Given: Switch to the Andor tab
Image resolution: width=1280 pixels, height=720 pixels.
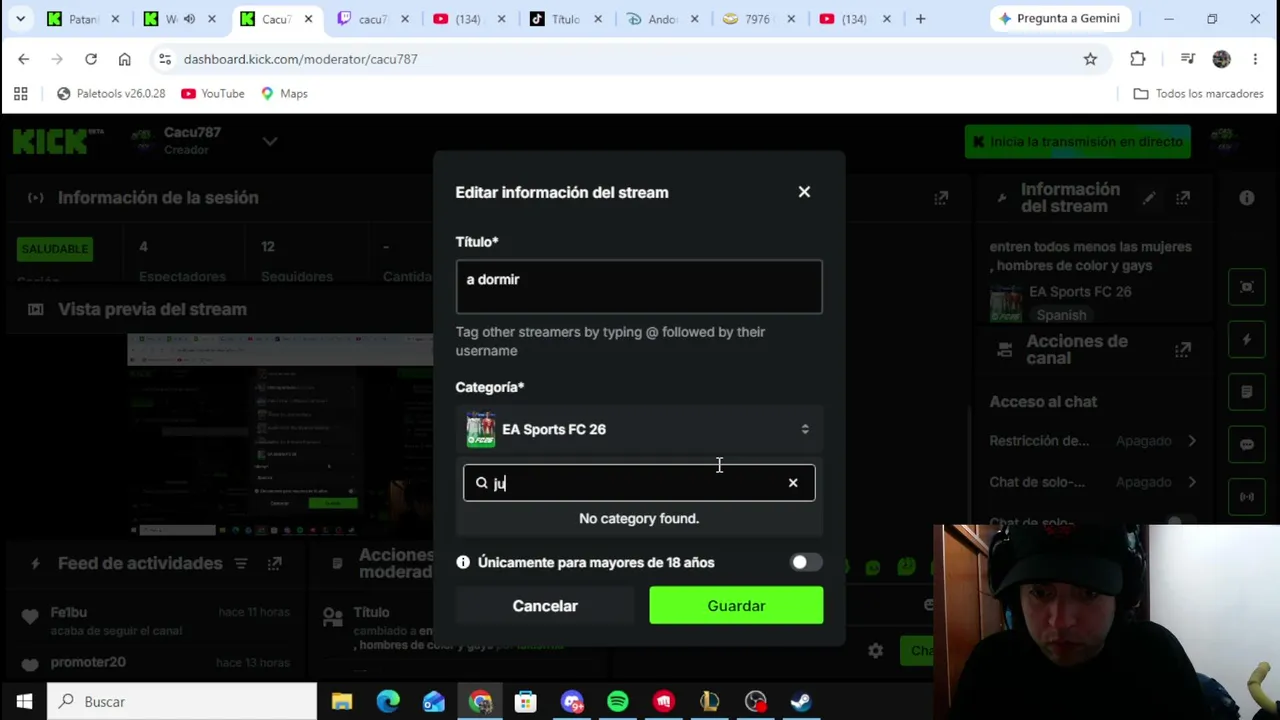Looking at the screenshot, I should 663,19.
